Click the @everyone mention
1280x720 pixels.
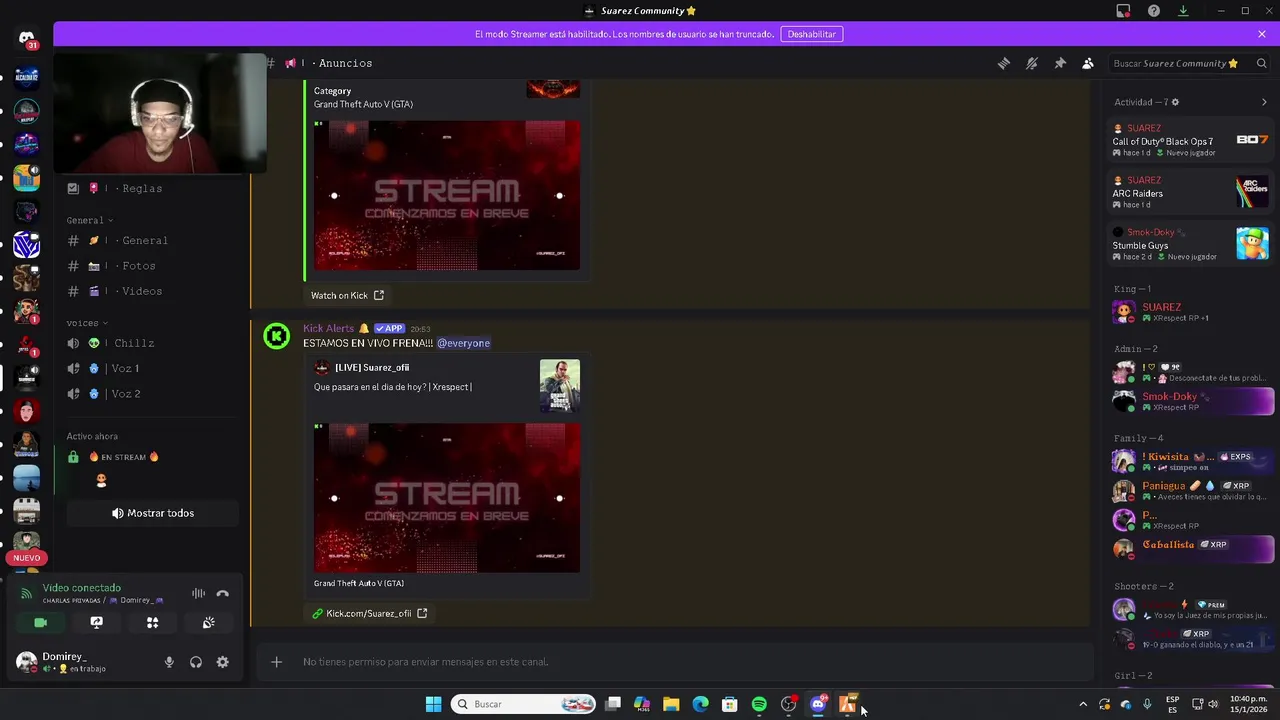point(463,343)
